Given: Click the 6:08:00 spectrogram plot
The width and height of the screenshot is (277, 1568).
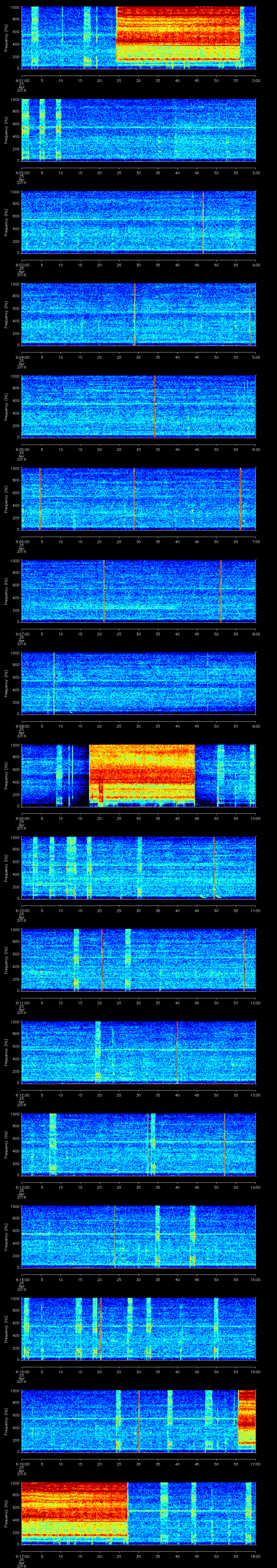Looking at the screenshot, I should click(x=139, y=683).
